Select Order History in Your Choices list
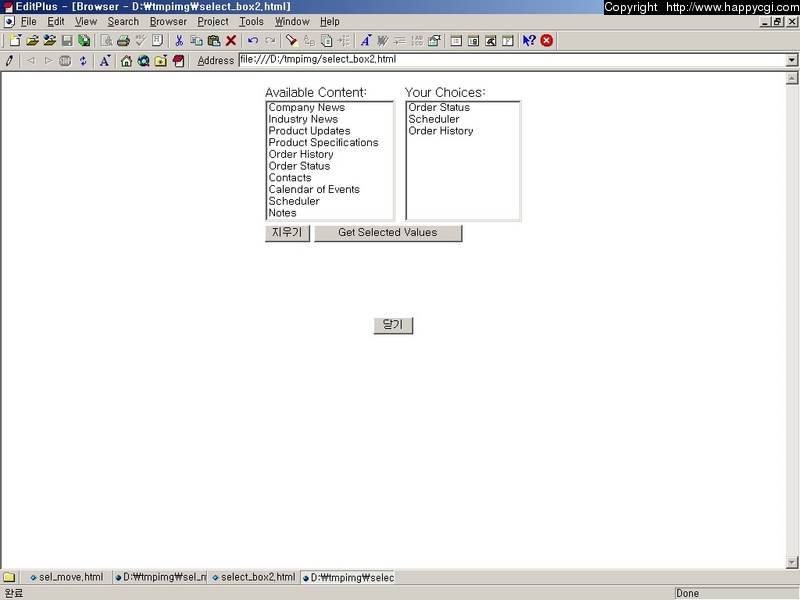 [x=463, y=131]
